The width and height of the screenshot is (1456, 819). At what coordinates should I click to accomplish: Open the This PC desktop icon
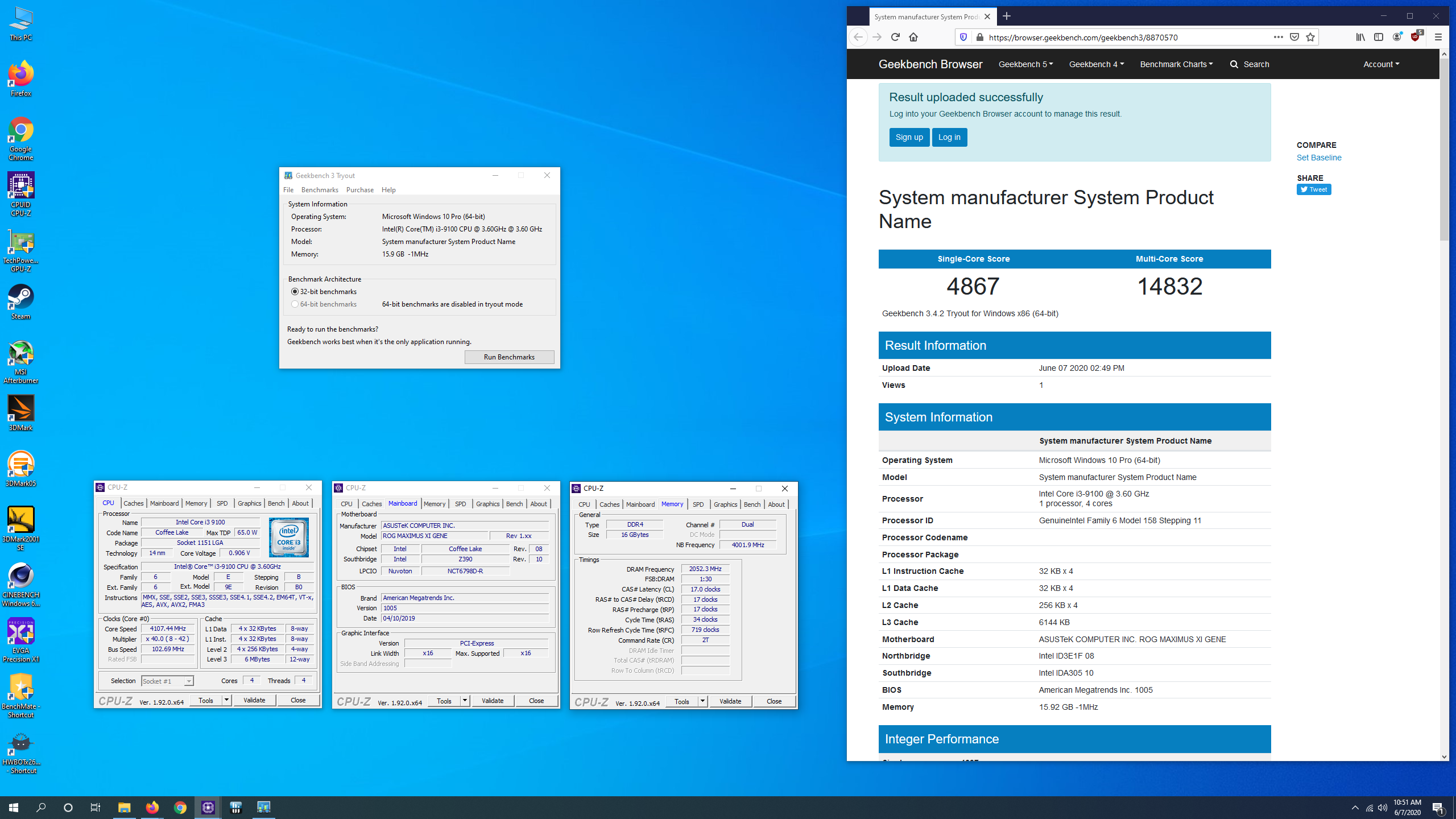21,24
